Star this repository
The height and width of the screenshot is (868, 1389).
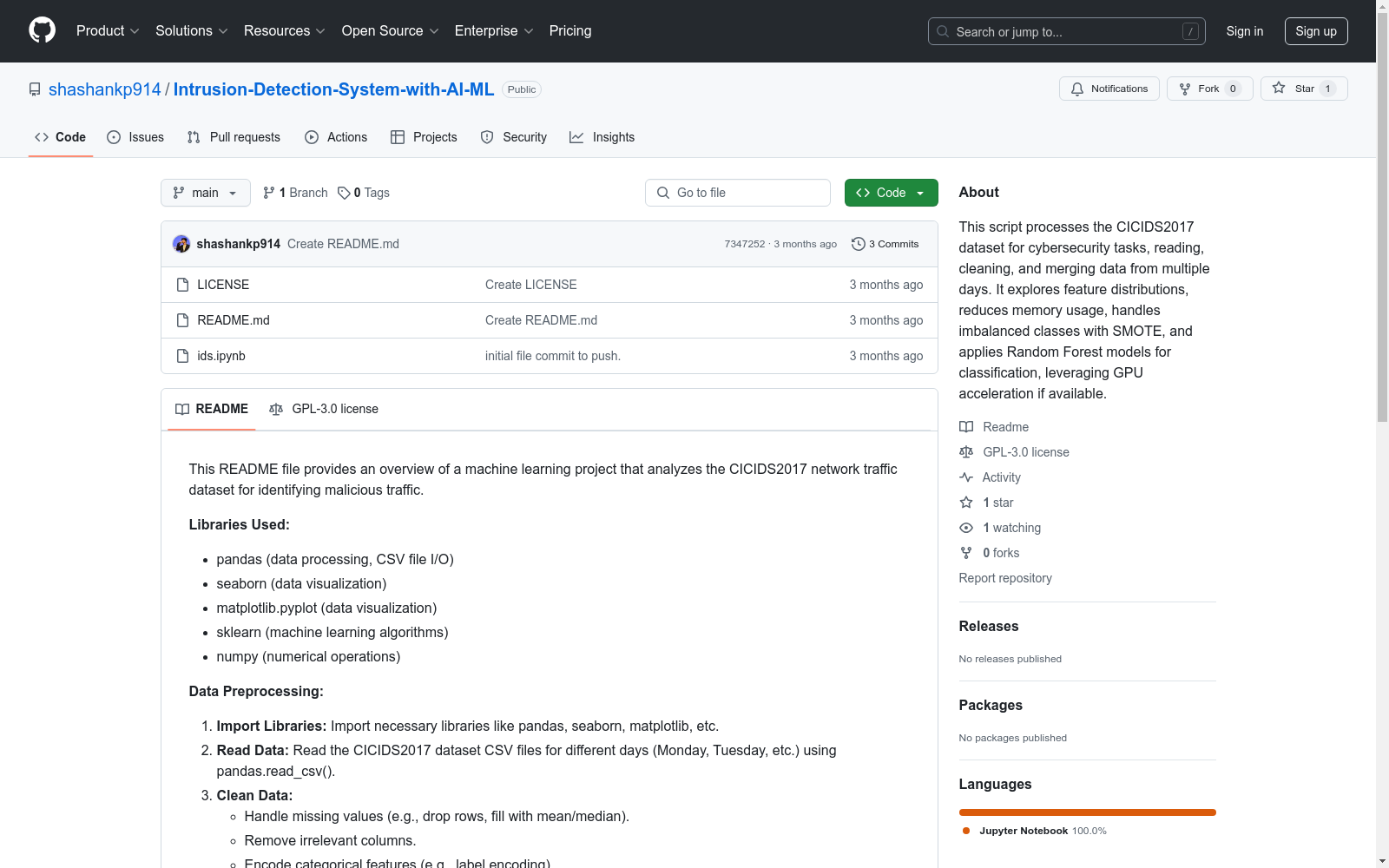click(1303, 89)
